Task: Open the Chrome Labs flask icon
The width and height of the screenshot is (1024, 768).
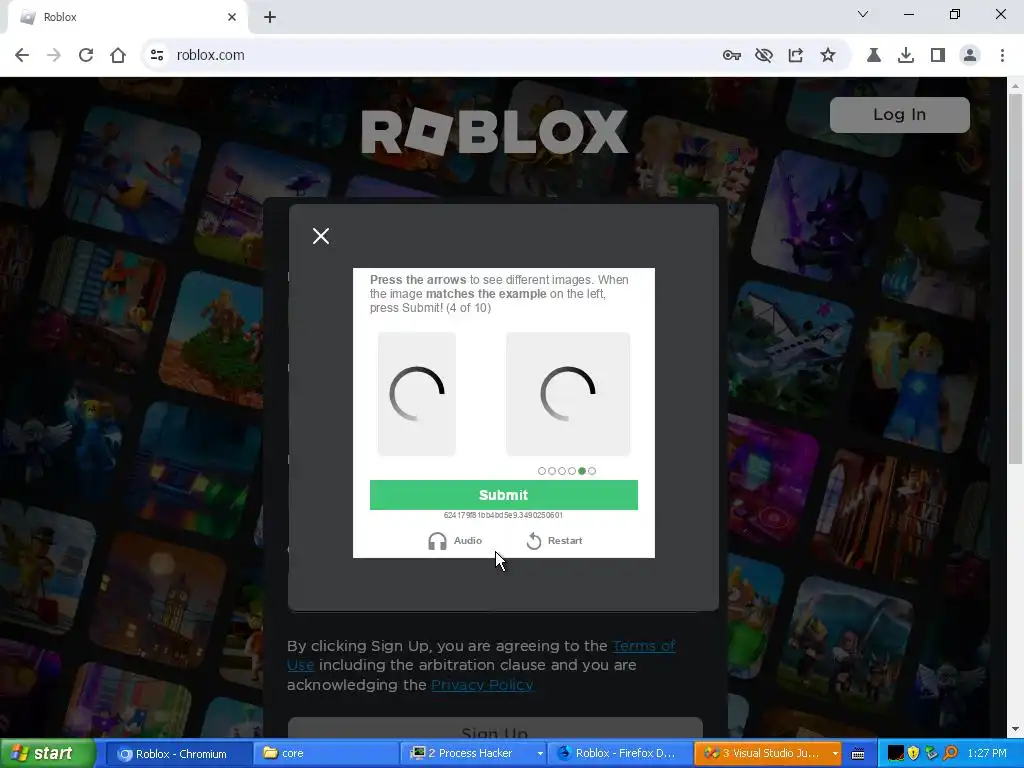Action: [x=873, y=56]
